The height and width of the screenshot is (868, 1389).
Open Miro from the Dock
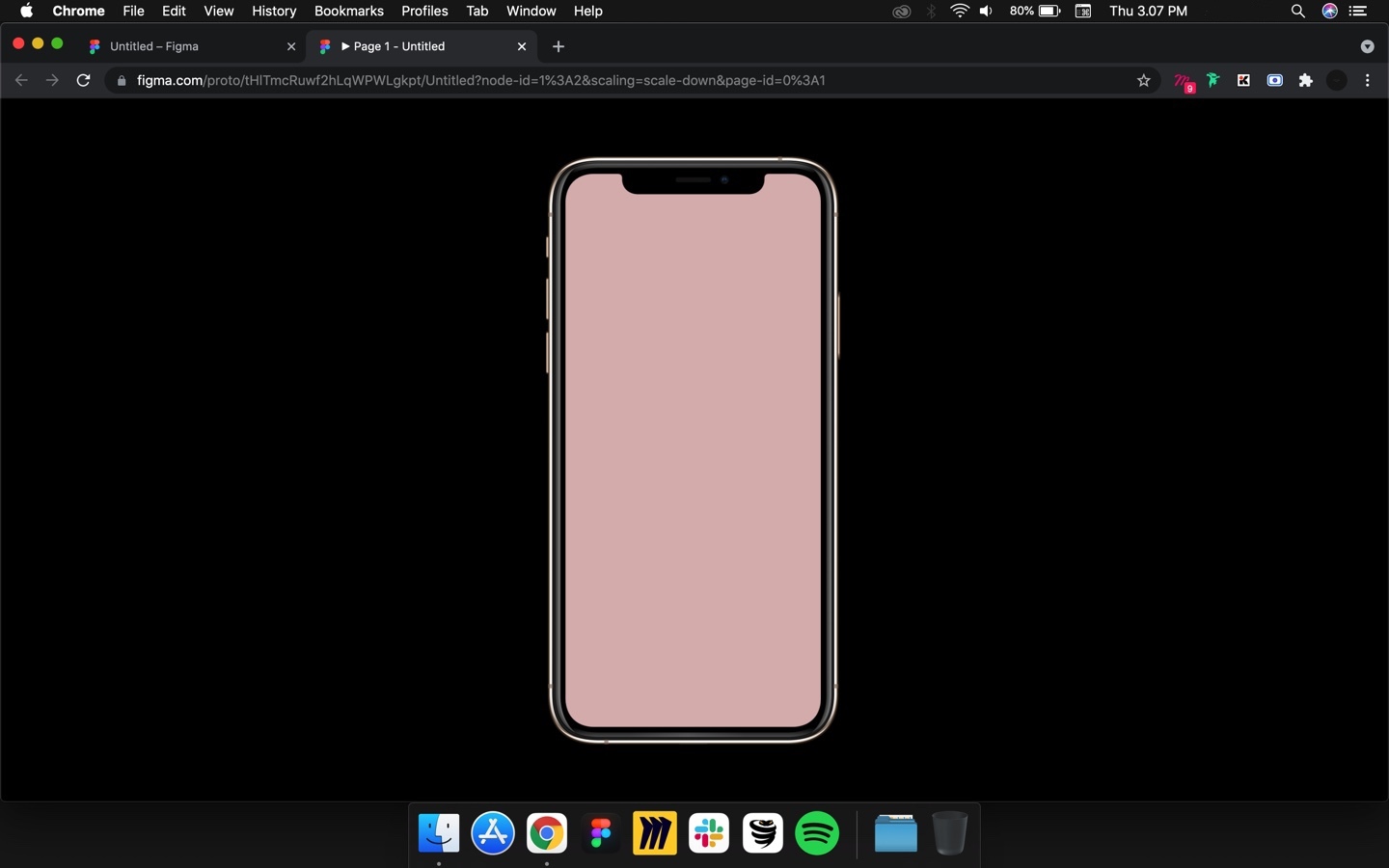pyautogui.click(x=655, y=833)
